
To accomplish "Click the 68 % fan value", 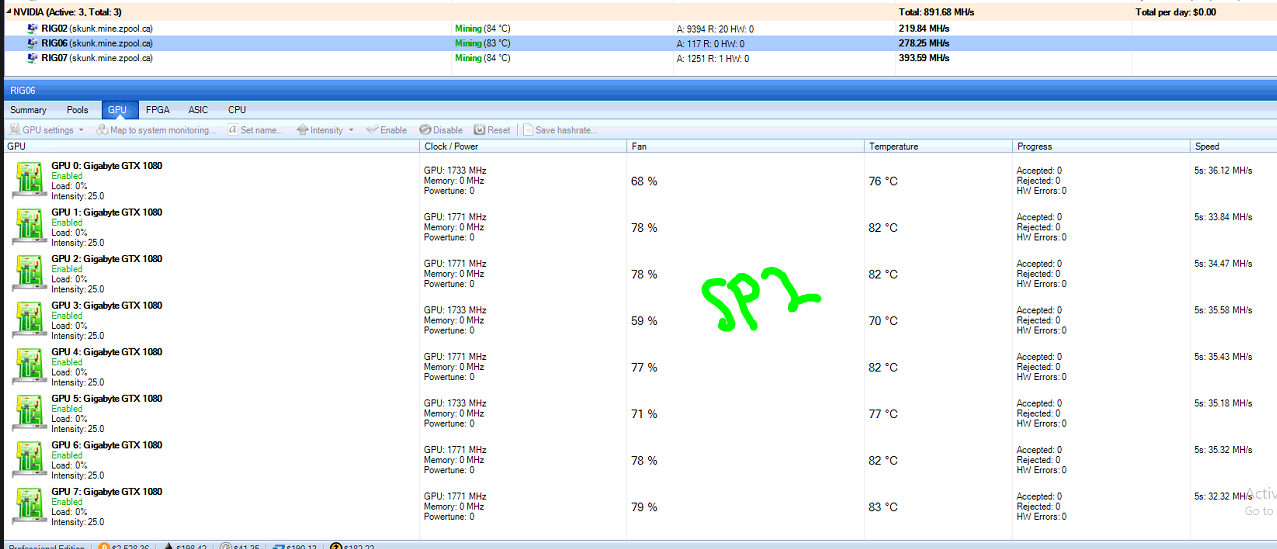I will pyautogui.click(x=644, y=181).
